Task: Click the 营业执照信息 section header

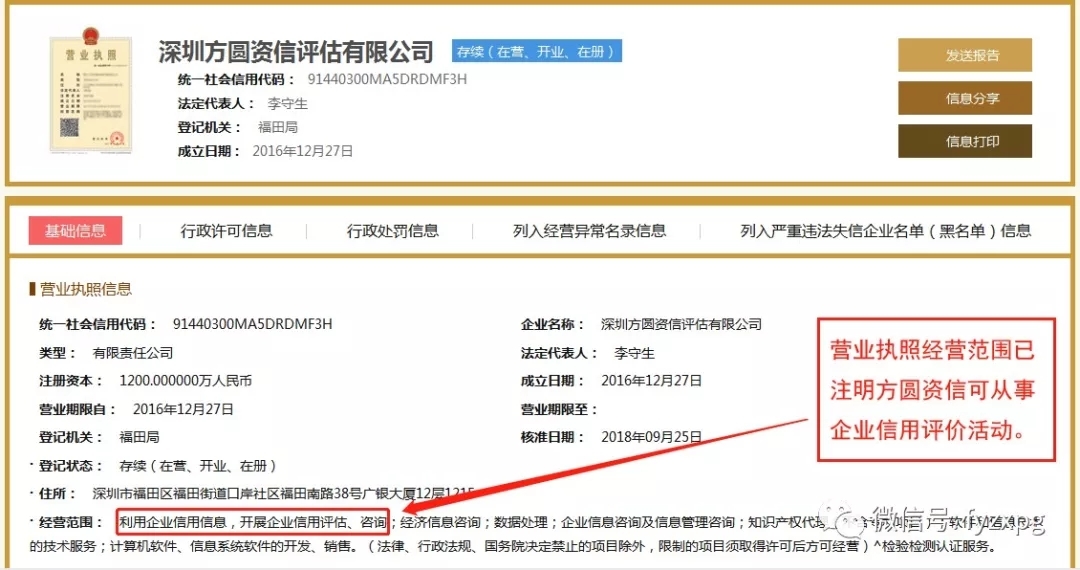Action: coord(85,289)
